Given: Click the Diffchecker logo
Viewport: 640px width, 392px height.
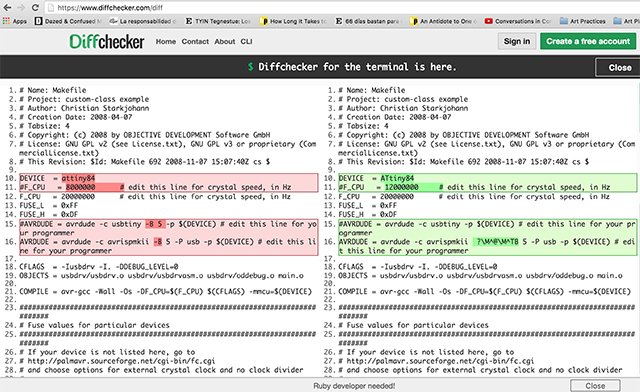Looking at the screenshot, I should tap(107, 41).
